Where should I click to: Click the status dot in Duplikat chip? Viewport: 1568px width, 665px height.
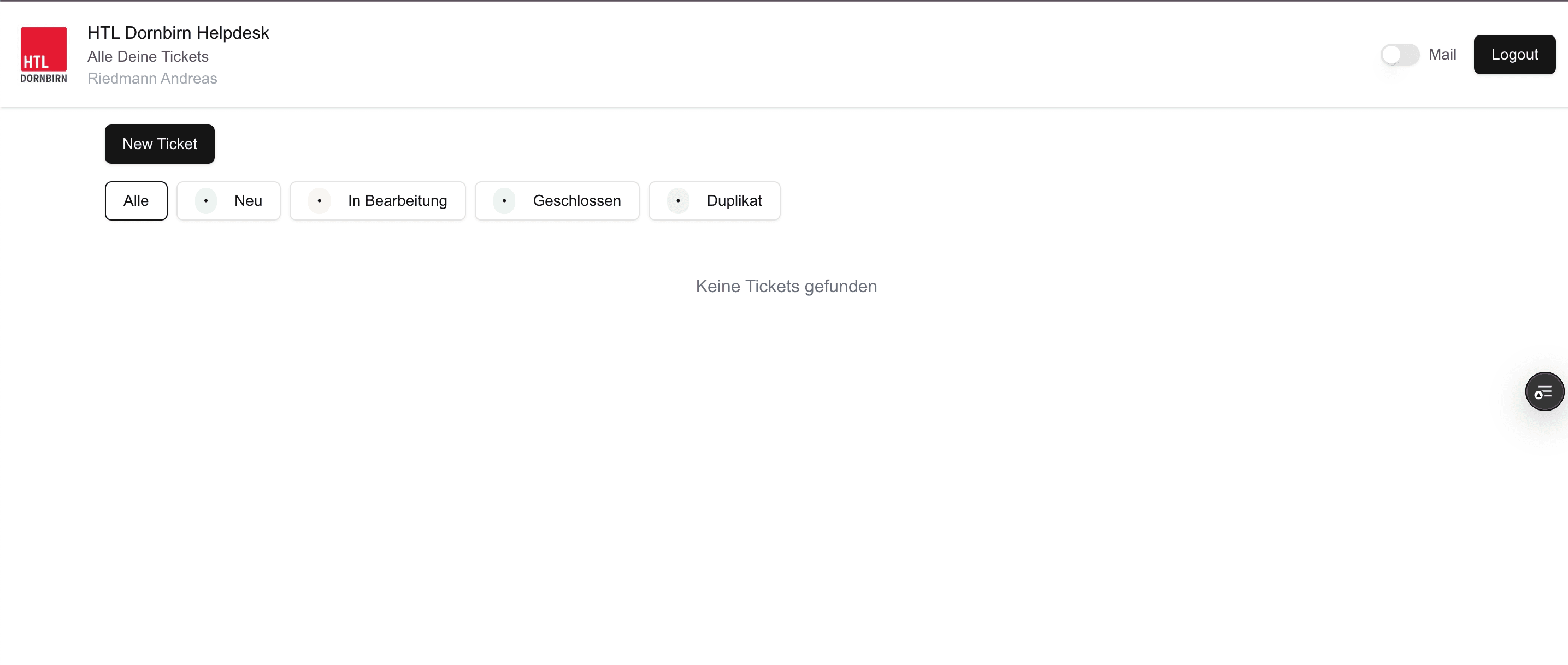[677, 201]
